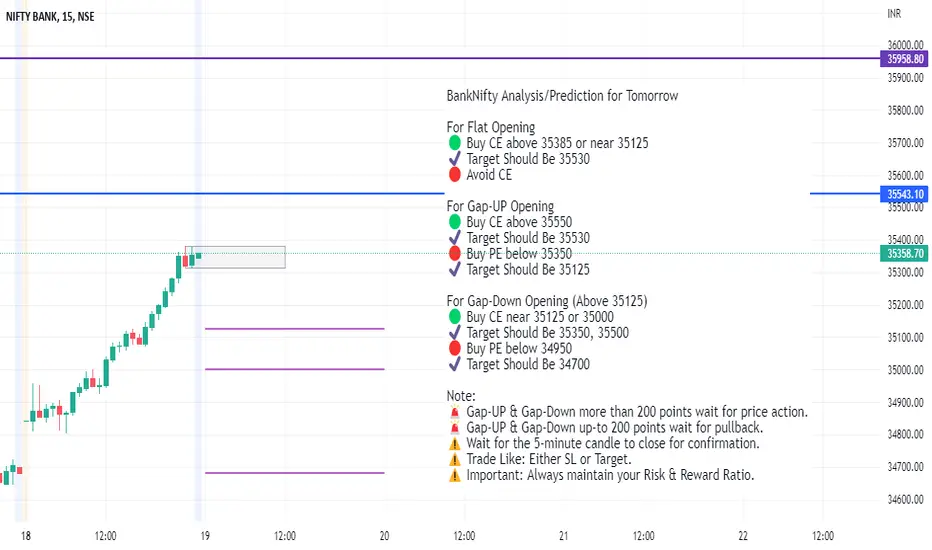Click date 20 on the time axis
The height and width of the screenshot is (550, 932).
point(385,536)
